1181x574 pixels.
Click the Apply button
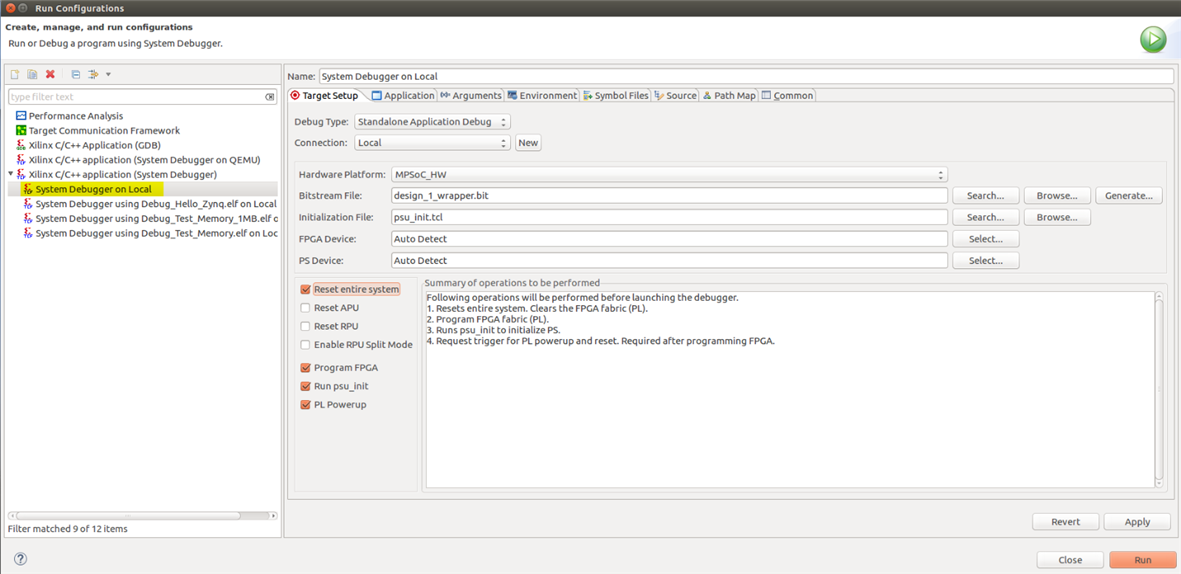[x=1137, y=522]
